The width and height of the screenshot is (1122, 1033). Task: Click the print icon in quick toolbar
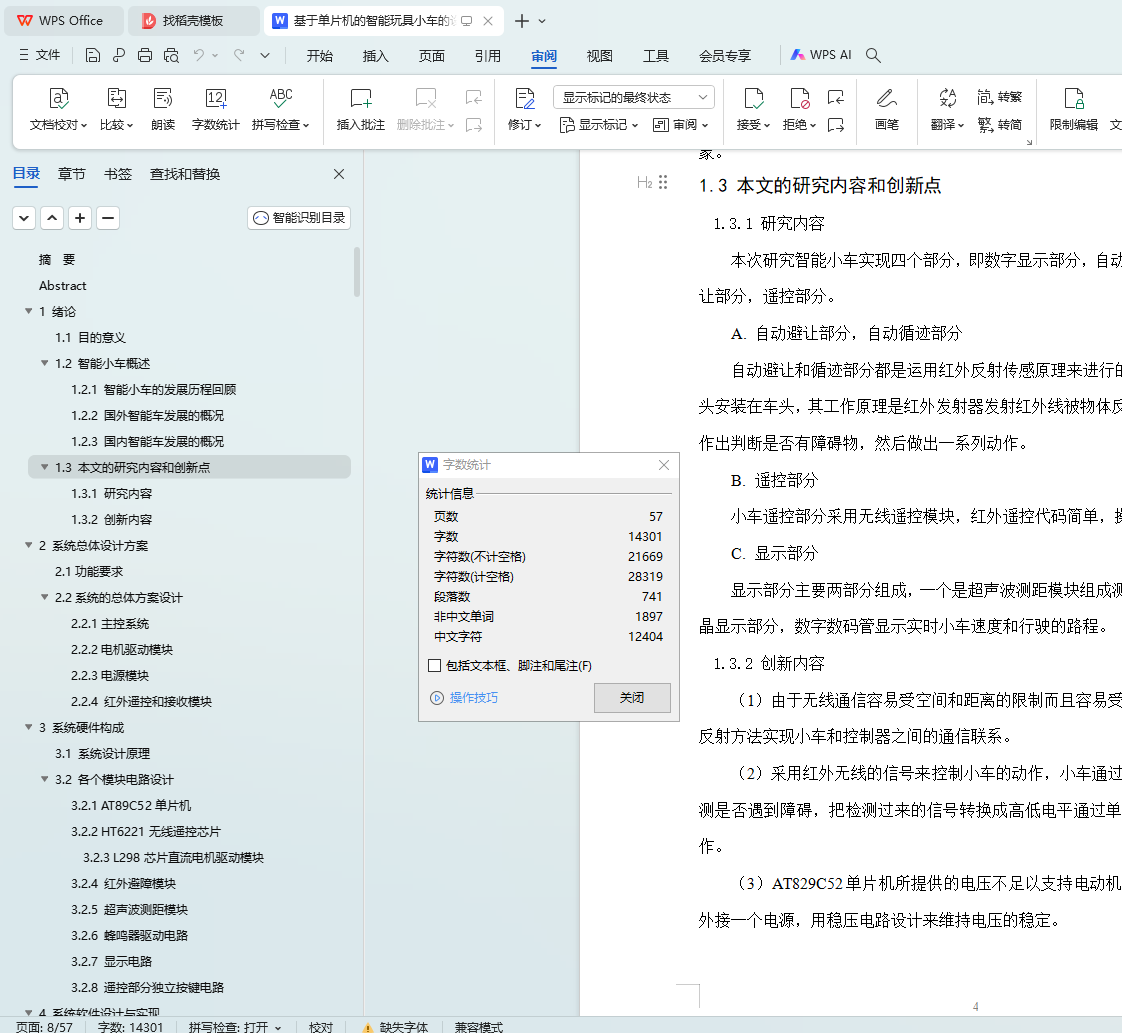pyautogui.click(x=145, y=55)
